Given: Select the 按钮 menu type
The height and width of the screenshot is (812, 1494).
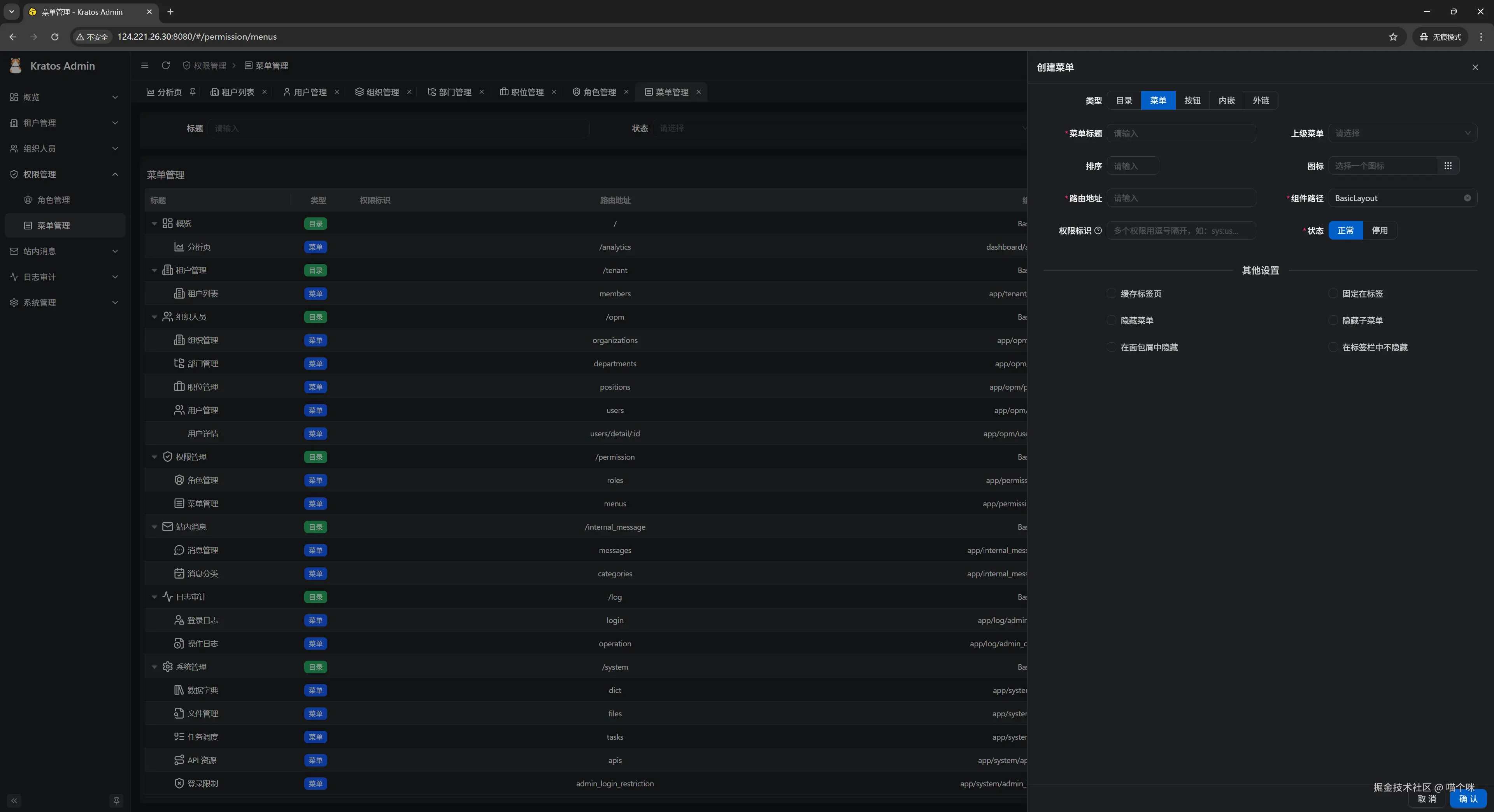Looking at the screenshot, I should tap(1192, 100).
